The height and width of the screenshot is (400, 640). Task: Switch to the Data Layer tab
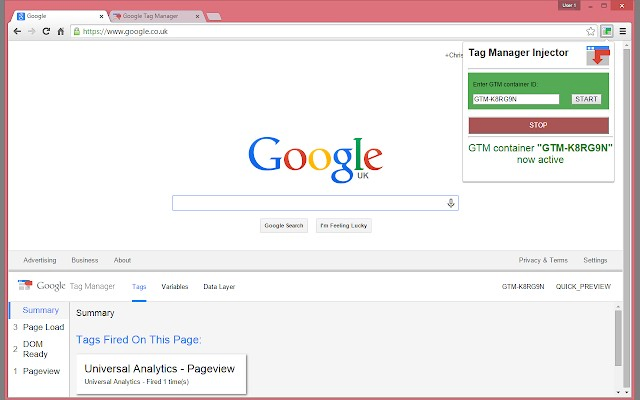tap(219, 287)
